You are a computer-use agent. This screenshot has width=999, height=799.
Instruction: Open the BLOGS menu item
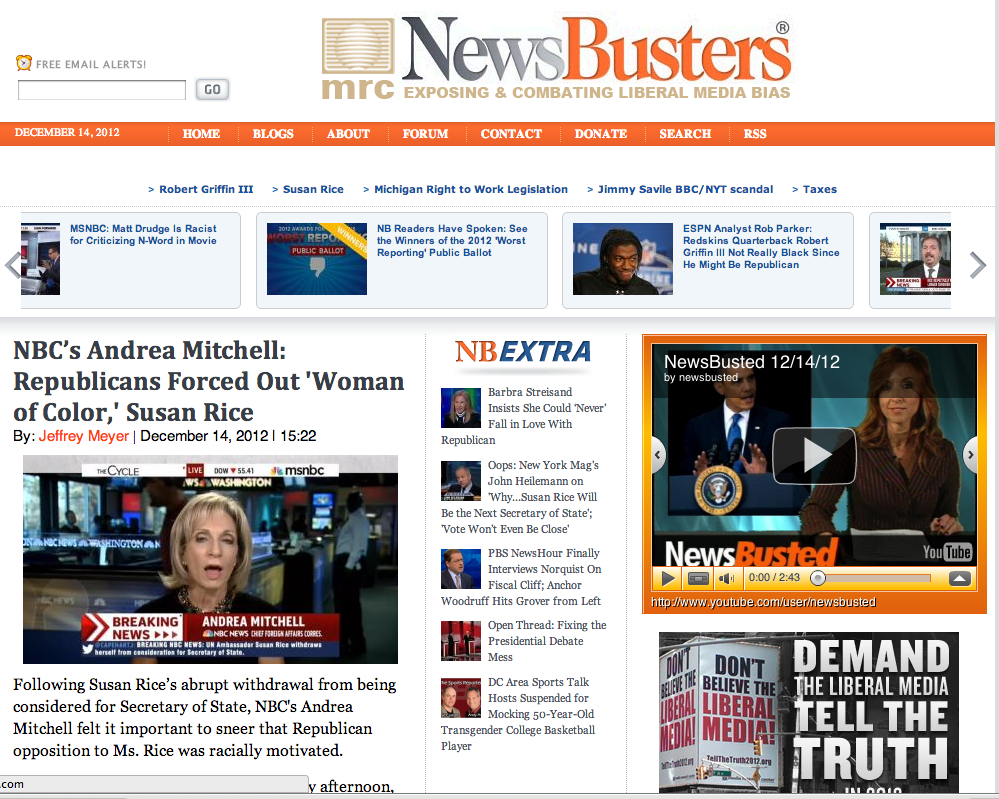click(x=273, y=134)
